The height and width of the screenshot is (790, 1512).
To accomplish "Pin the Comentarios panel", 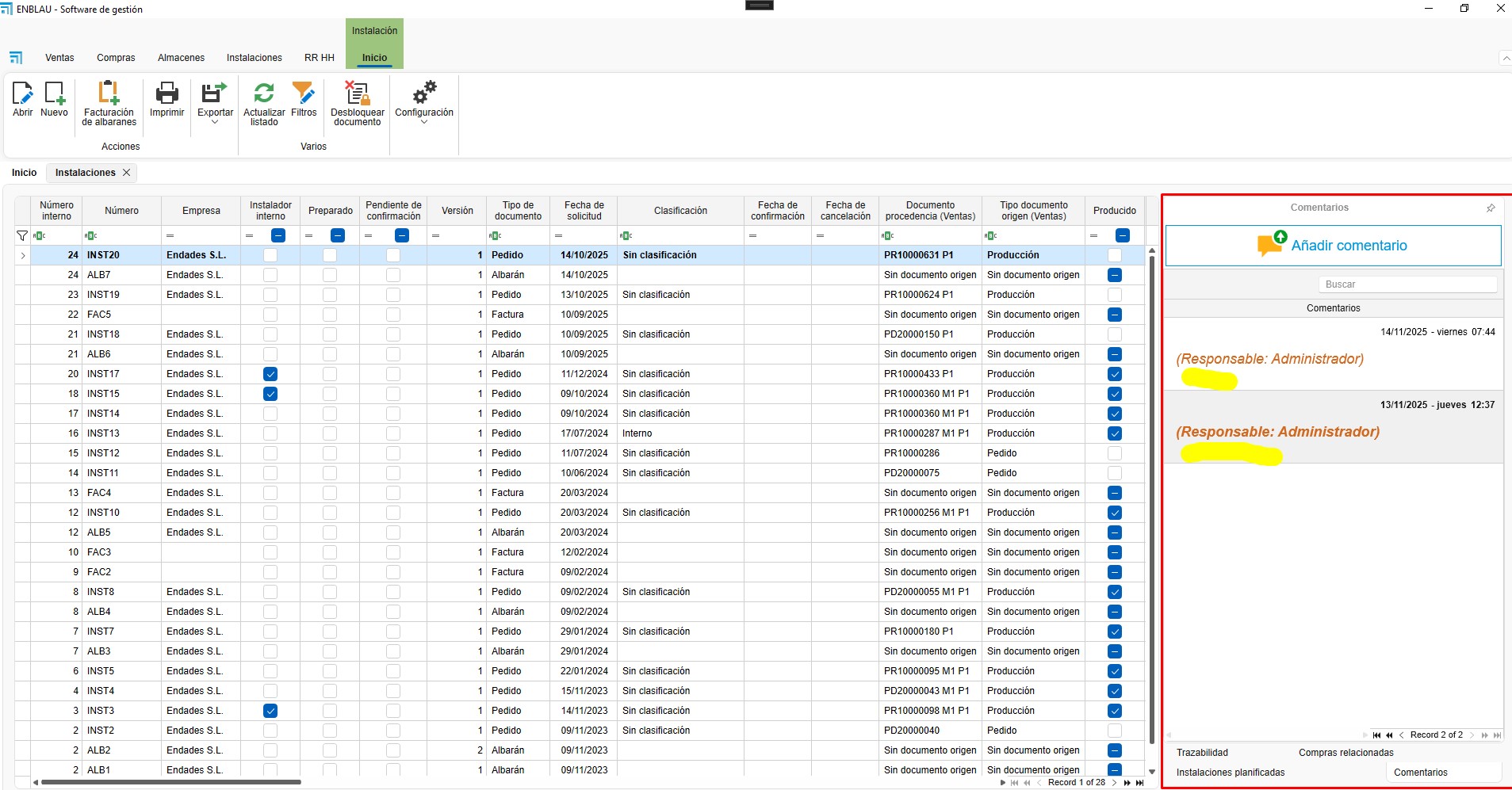I will pos(1491,208).
